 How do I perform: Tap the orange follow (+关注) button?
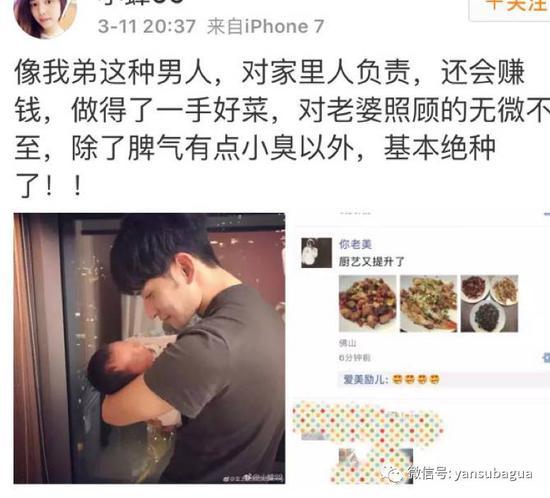(x=510, y=7)
